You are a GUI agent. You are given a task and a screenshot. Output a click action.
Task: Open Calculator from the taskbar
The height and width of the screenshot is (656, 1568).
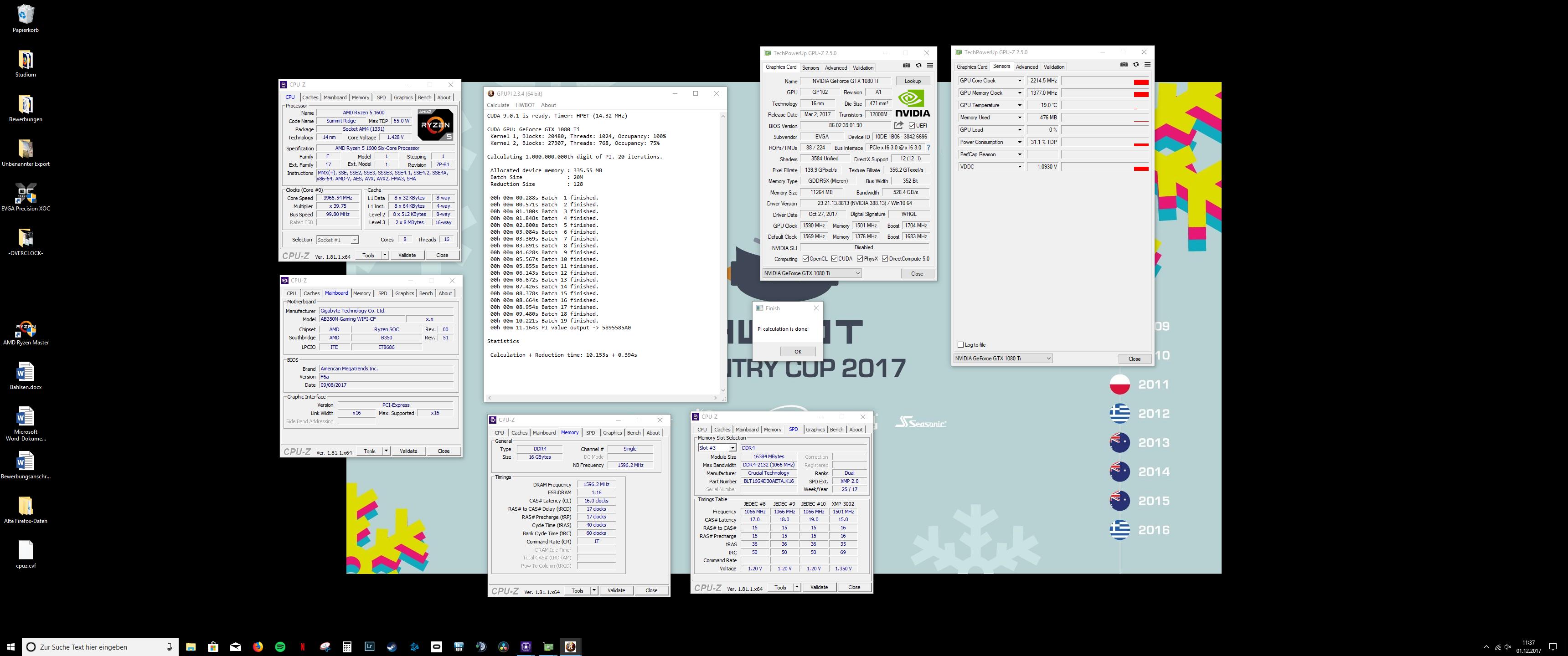[x=347, y=647]
